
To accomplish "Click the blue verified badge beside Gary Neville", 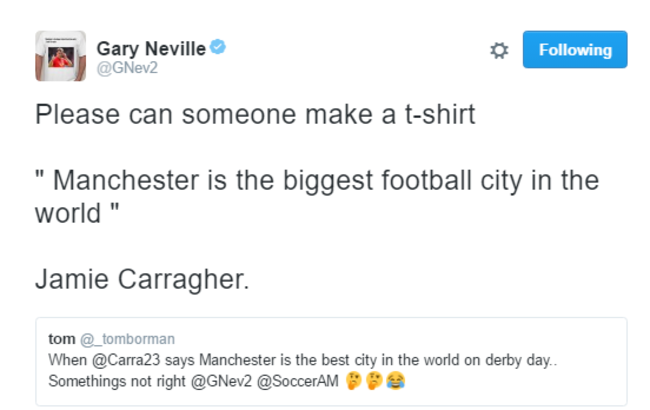I will [x=214, y=47].
